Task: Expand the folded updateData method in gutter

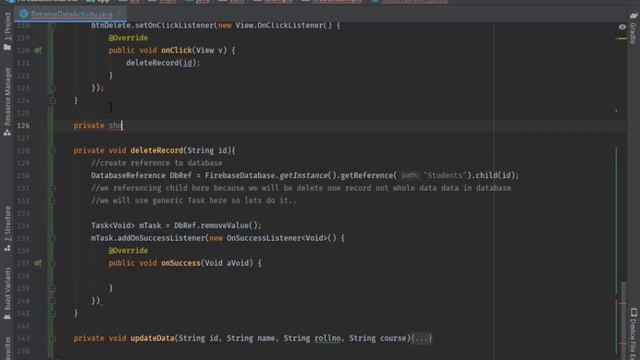Action: (53, 338)
